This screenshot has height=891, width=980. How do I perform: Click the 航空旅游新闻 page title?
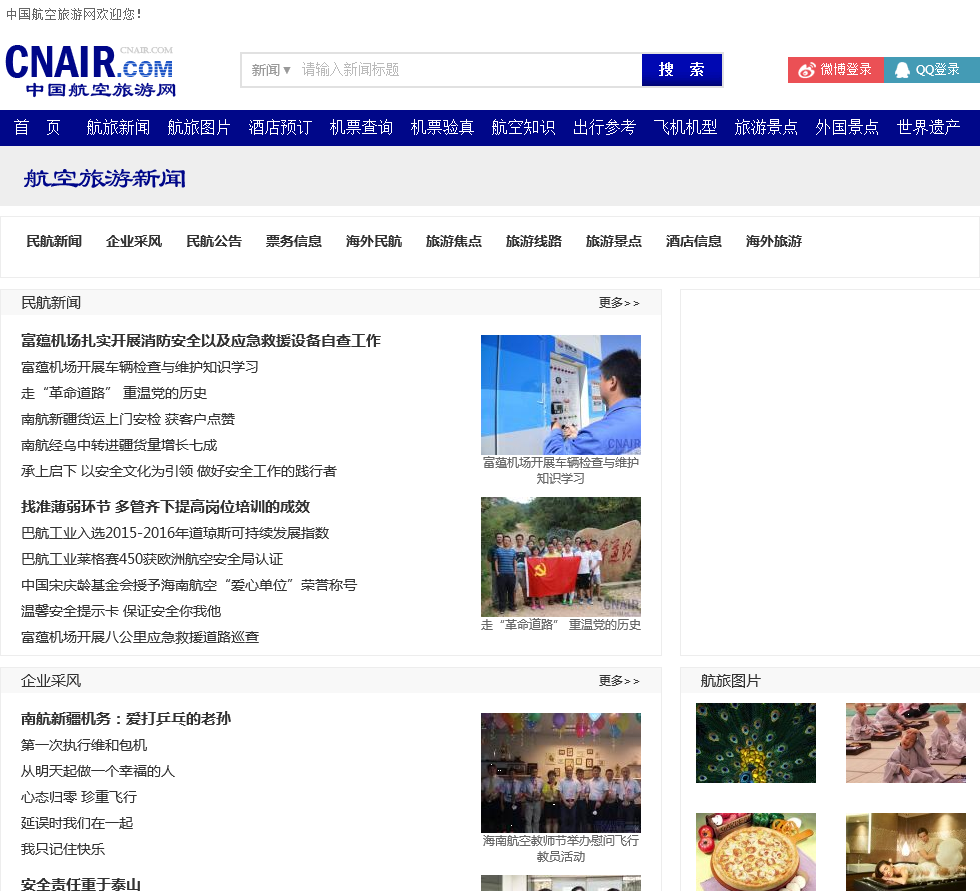(105, 179)
